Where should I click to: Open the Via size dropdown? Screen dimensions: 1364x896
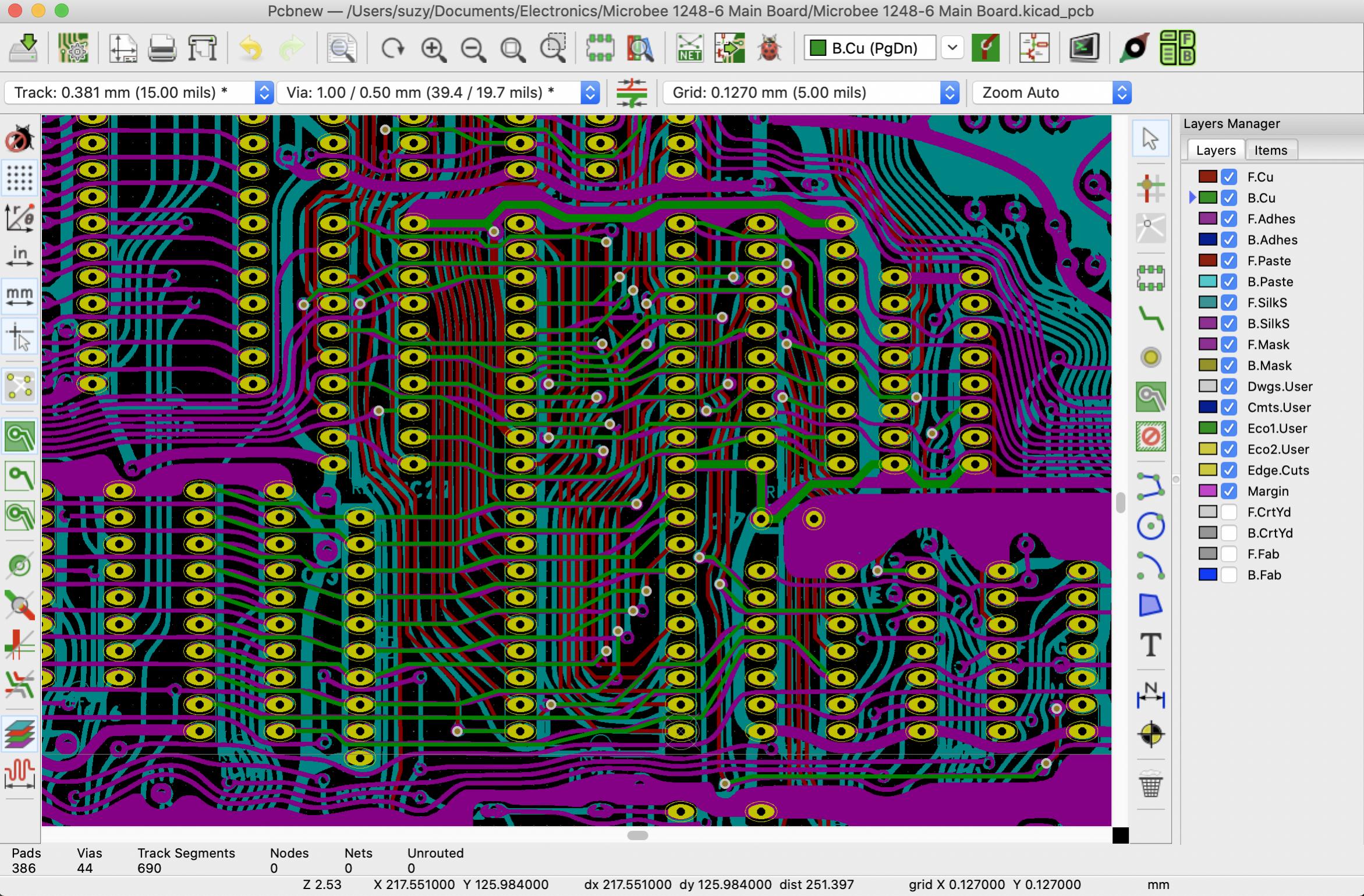tap(438, 93)
